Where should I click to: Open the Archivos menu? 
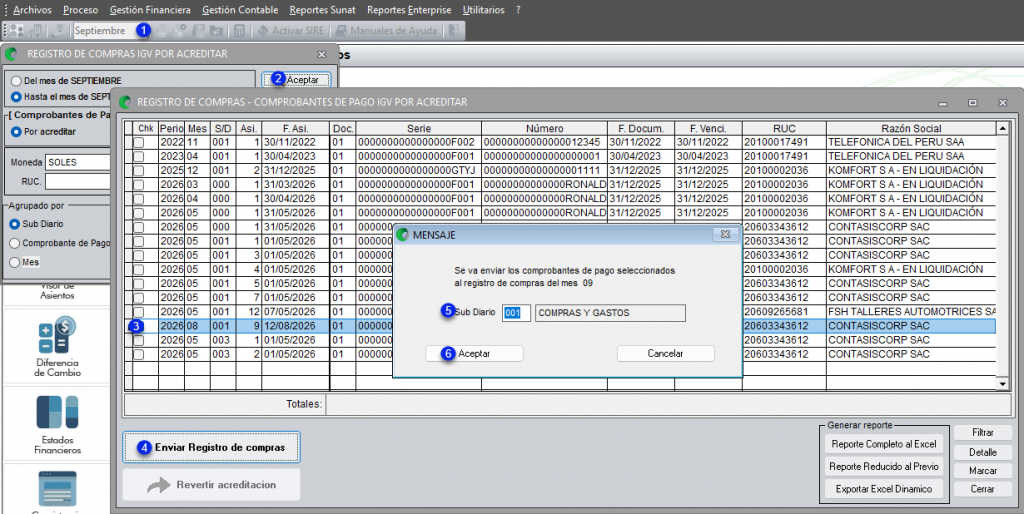[x=32, y=10]
